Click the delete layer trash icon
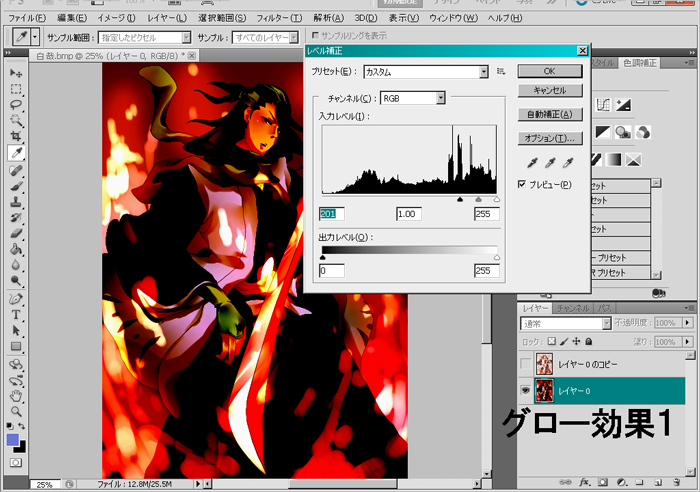Viewport: 700px width, 492px height. (678, 481)
